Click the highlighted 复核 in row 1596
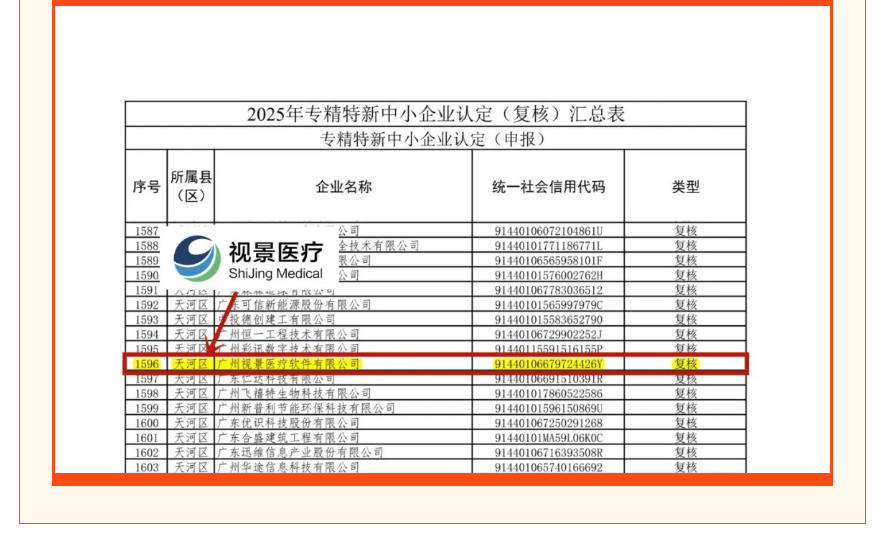Viewport: 881px width, 536px height. click(685, 364)
